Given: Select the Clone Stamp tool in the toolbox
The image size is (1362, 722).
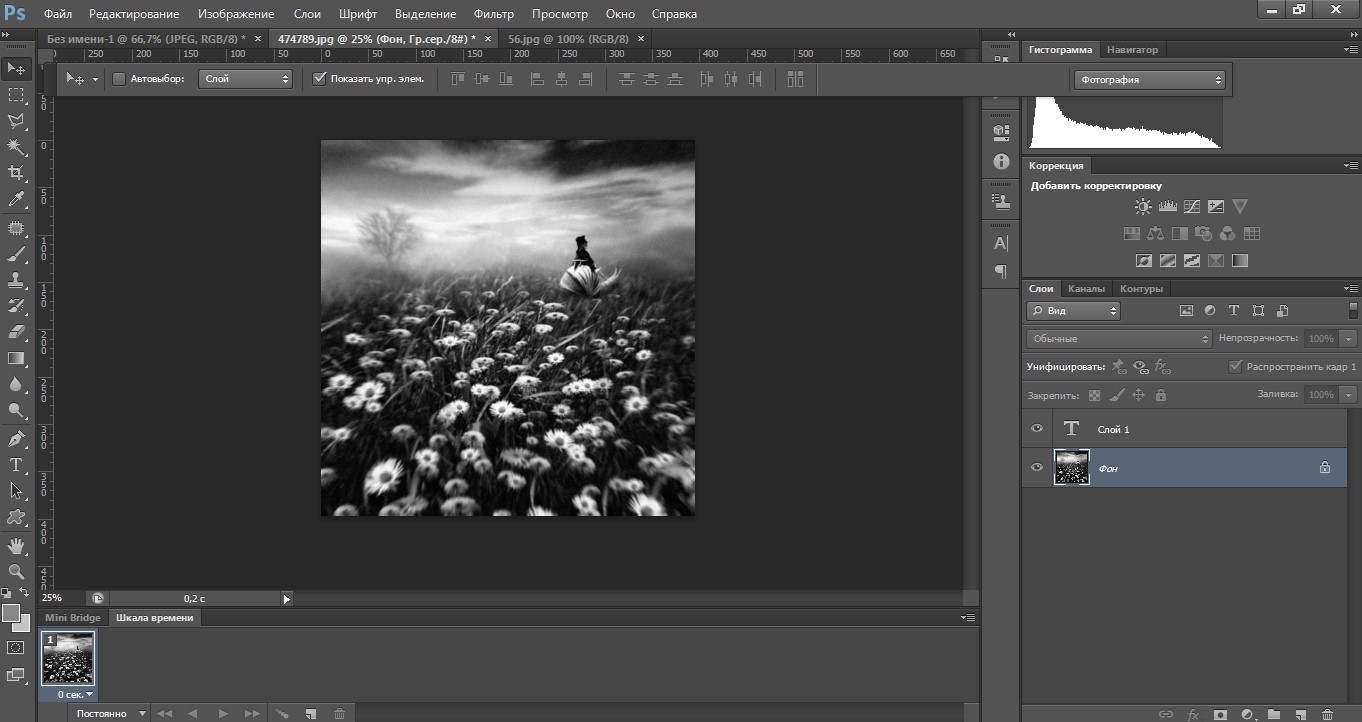Looking at the screenshot, I should [x=16, y=281].
